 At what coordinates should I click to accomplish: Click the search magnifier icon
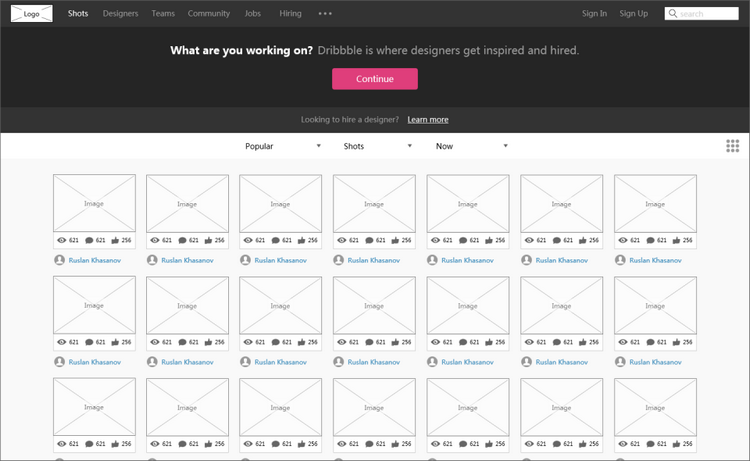click(x=673, y=14)
